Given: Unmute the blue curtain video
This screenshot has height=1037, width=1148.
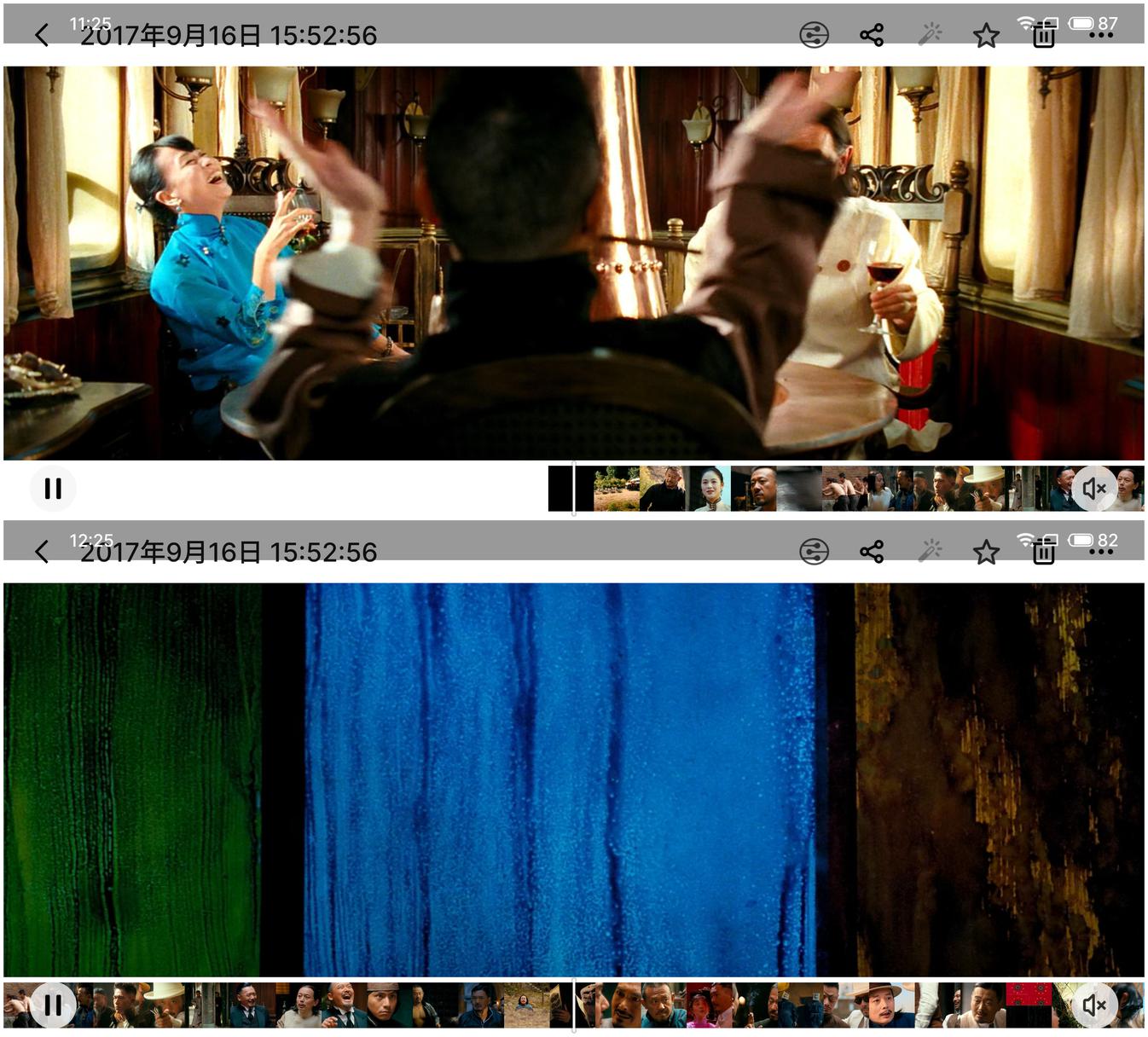Looking at the screenshot, I should coord(1094,1005).
